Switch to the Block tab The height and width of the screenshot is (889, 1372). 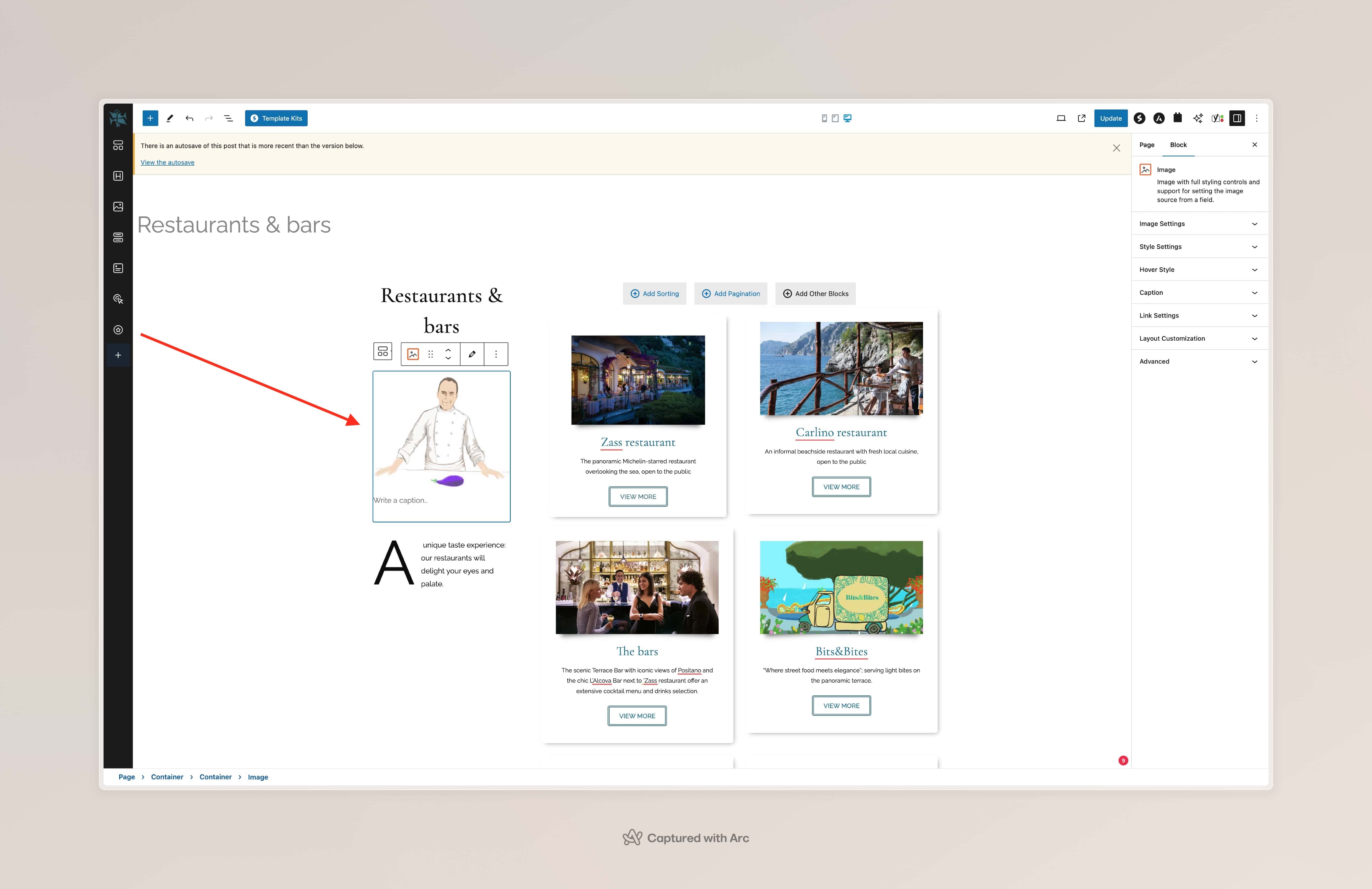(1178, 145)
